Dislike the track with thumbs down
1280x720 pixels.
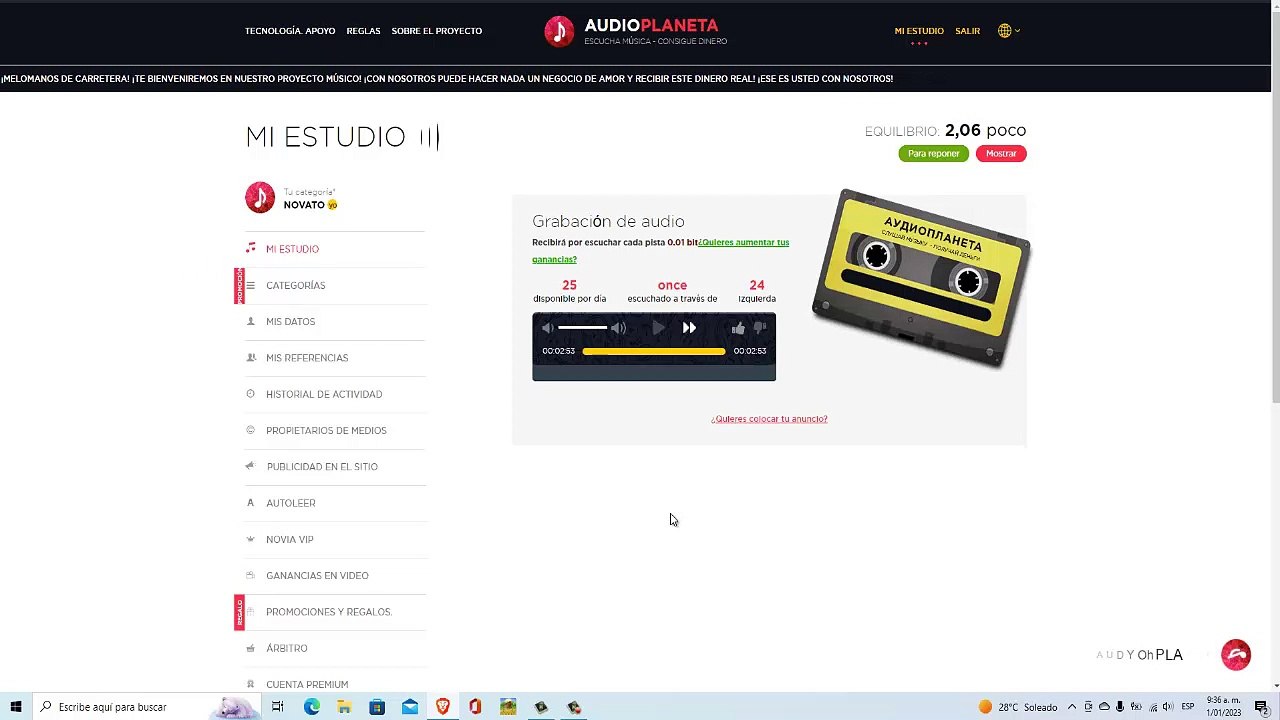click(x=760, y=328)
